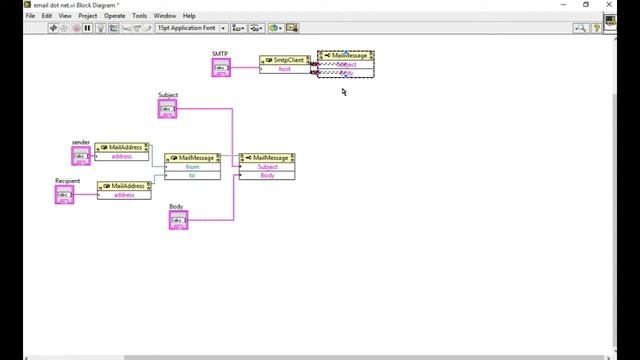Image resolution: width=640 pixels, height=360 pixels.
Task: Click address input of Recipient's MailAddress
Action: click(124, 195)
